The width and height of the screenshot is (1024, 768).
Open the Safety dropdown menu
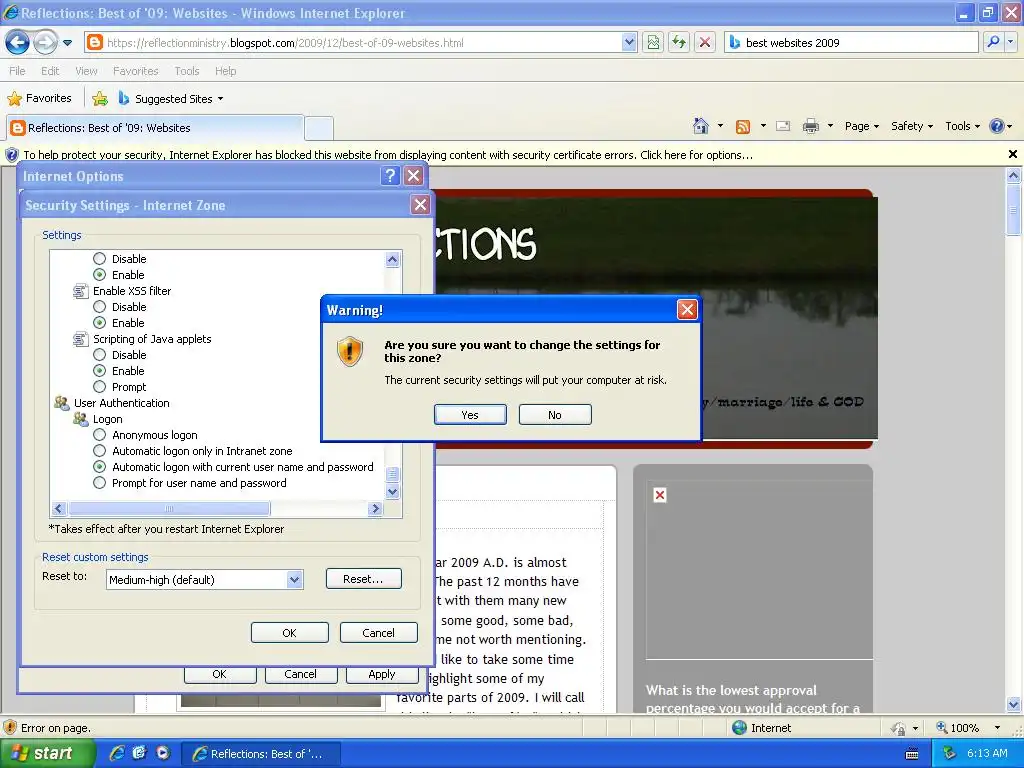tap(912, 126)
